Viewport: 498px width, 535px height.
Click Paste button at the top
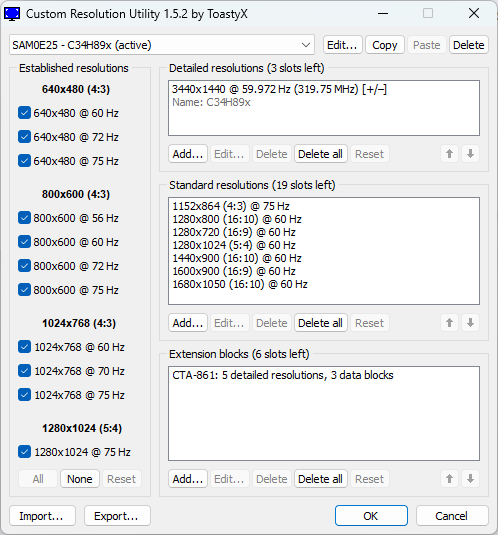tap(426, 45)
